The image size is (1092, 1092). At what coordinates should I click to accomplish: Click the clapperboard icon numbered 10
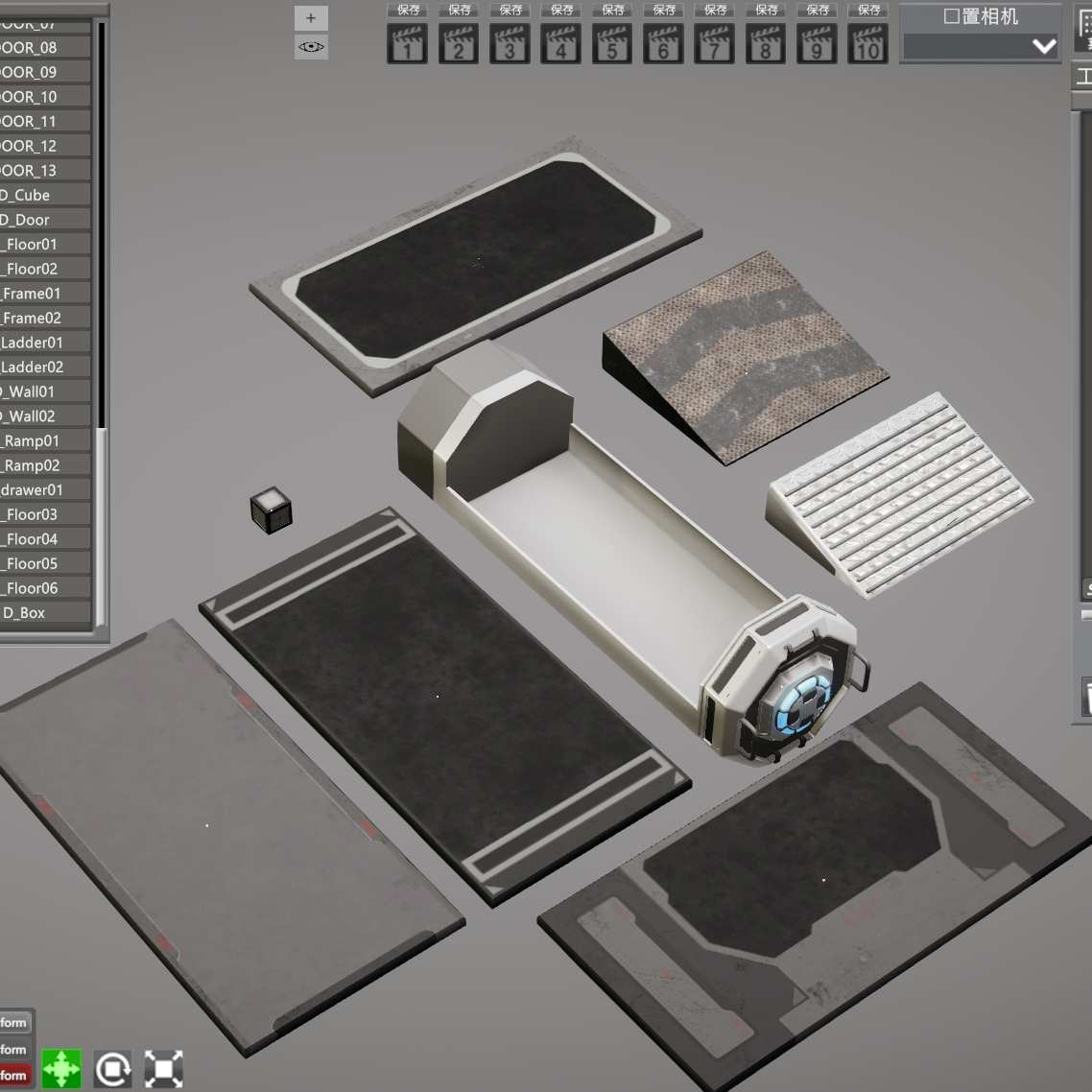pos(867,43)
